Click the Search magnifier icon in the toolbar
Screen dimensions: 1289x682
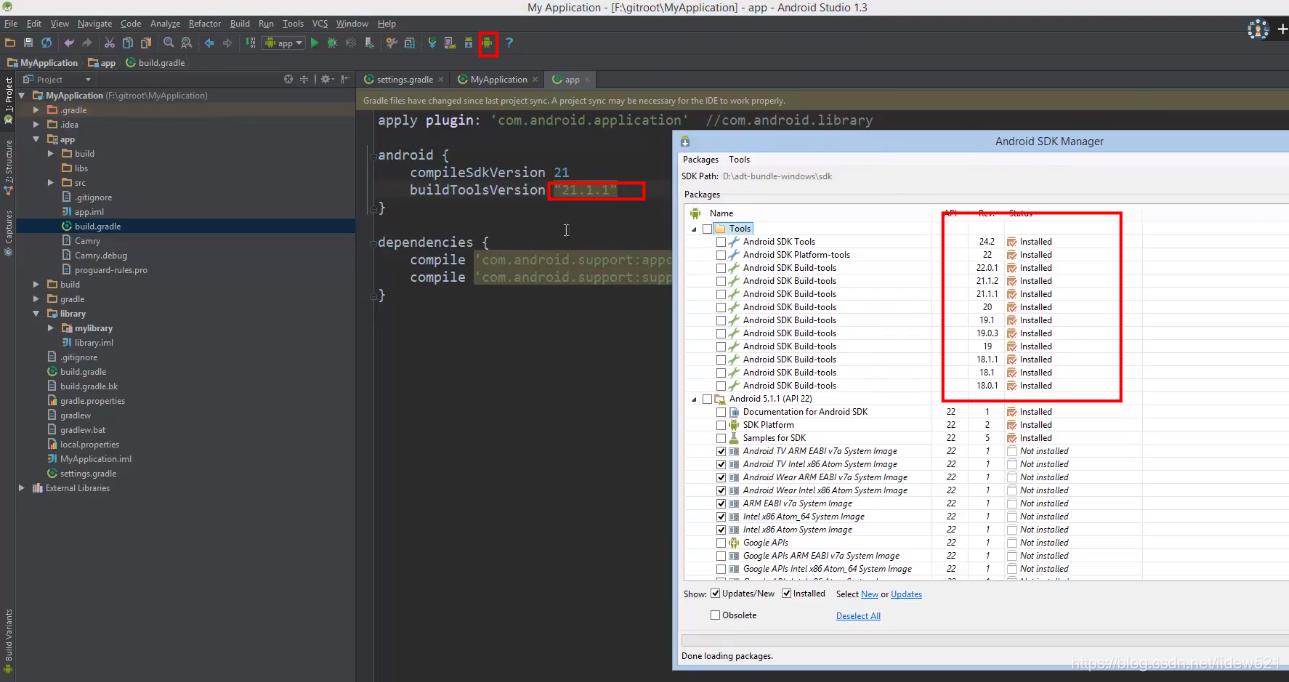tap(168, 43)
